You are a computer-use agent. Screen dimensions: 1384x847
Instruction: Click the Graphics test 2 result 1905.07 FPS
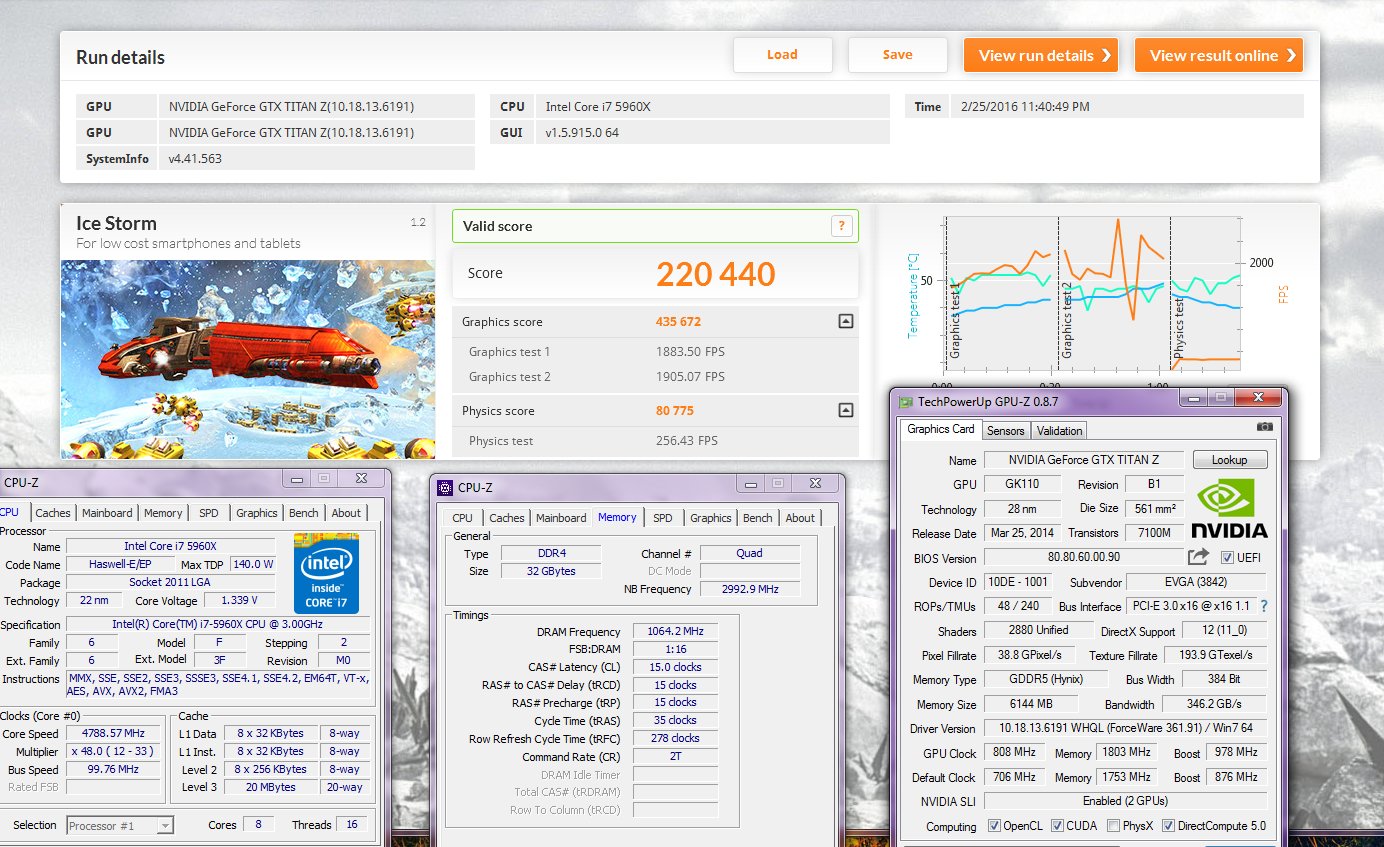coord(690,377)
